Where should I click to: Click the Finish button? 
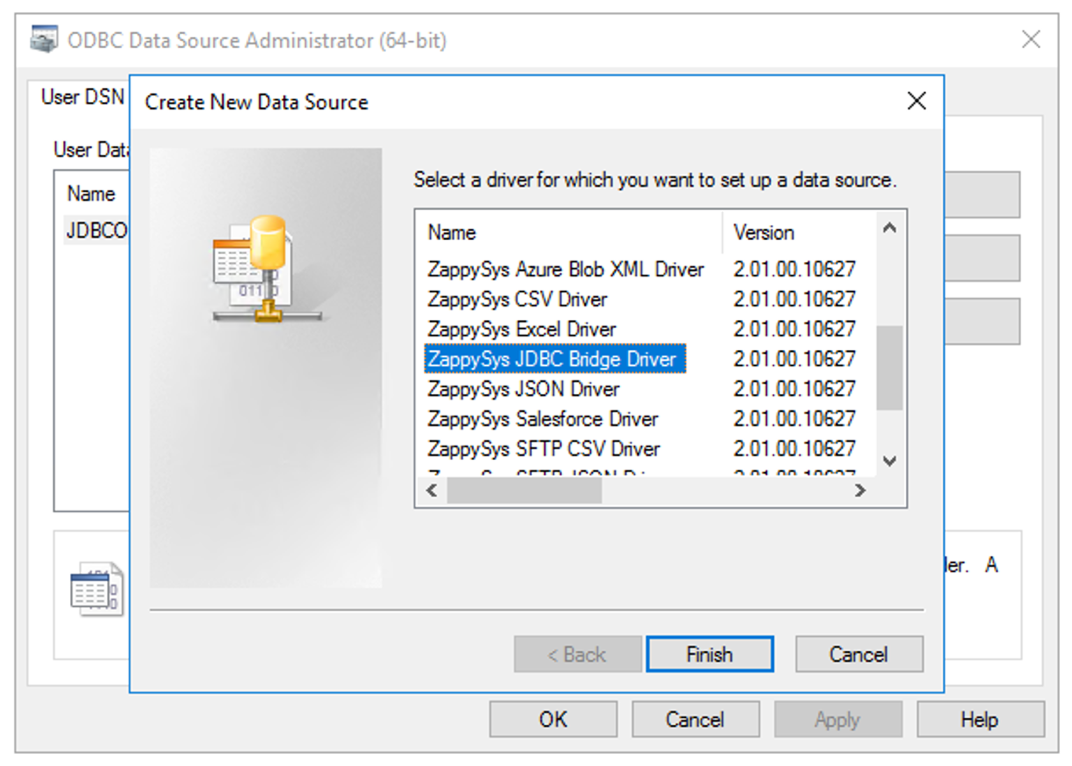709,654
